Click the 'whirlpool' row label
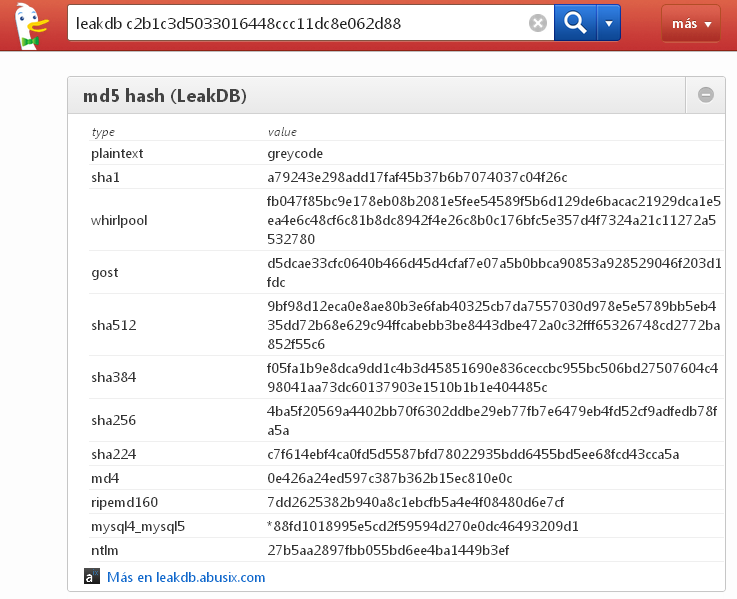Screen dimensions: 737x599 119,221
